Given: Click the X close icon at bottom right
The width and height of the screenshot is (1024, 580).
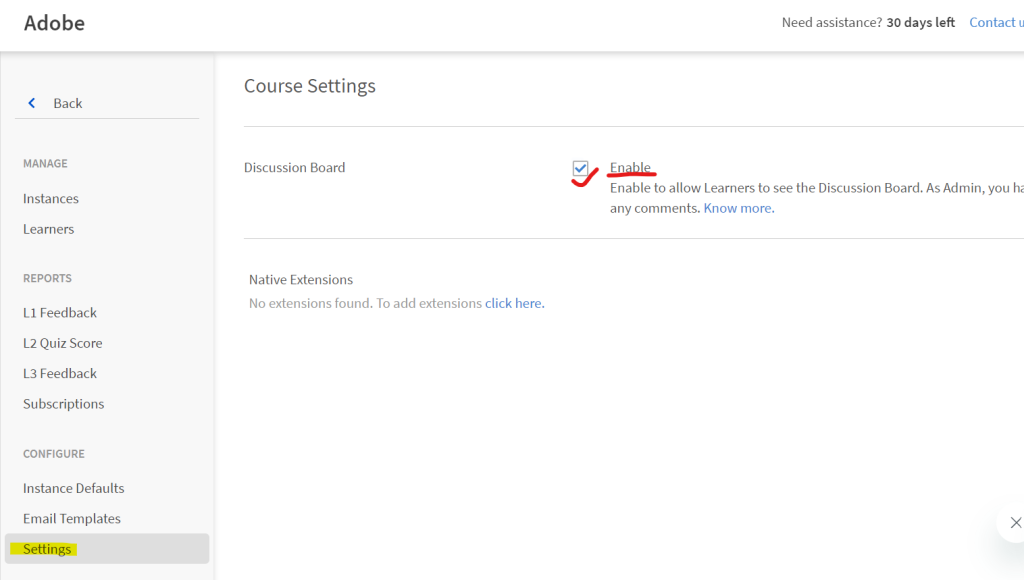Looking at the screenshot, I should tap(1016, 522).
